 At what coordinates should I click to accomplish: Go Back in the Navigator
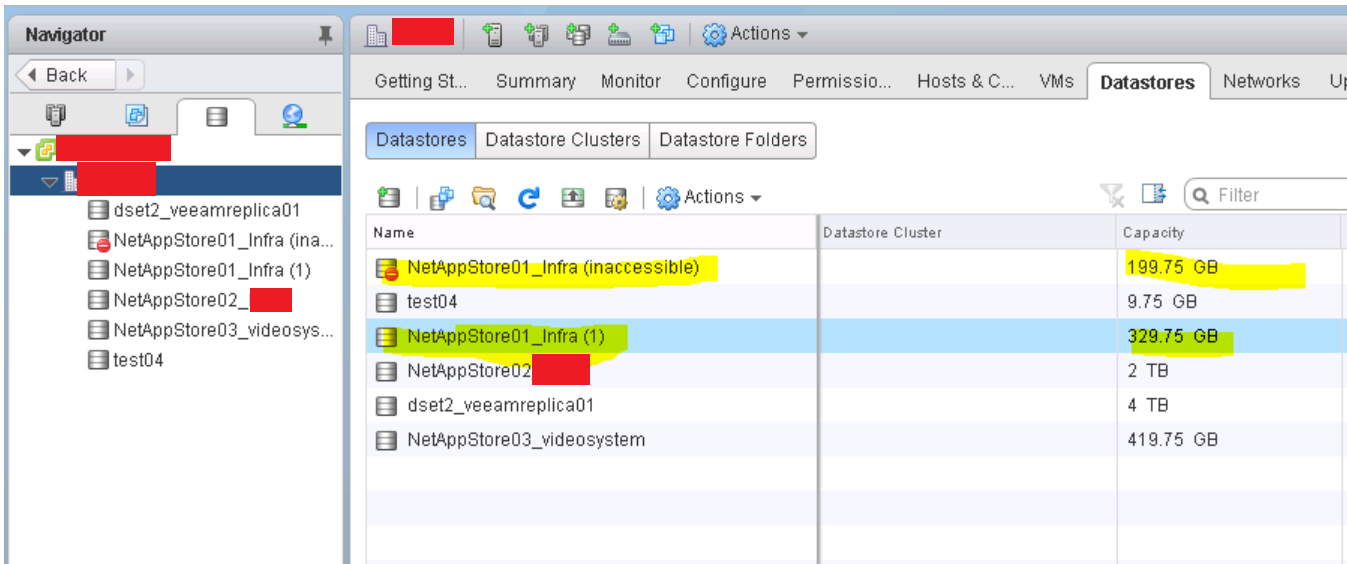pos(65,75)
